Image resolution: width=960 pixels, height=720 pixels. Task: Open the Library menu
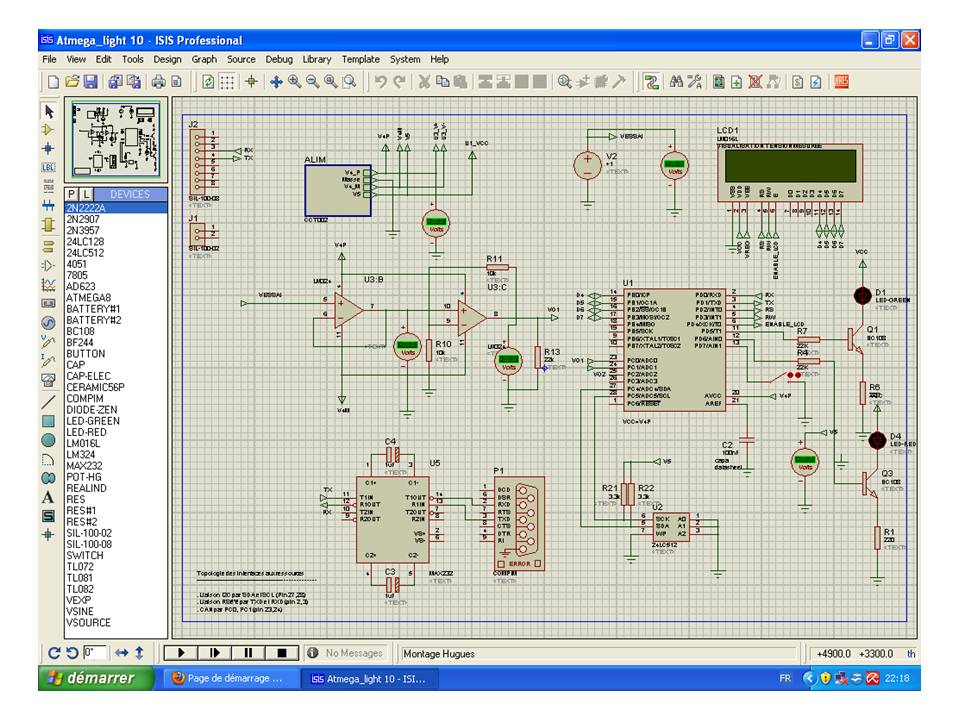click(x=317, y=59)
